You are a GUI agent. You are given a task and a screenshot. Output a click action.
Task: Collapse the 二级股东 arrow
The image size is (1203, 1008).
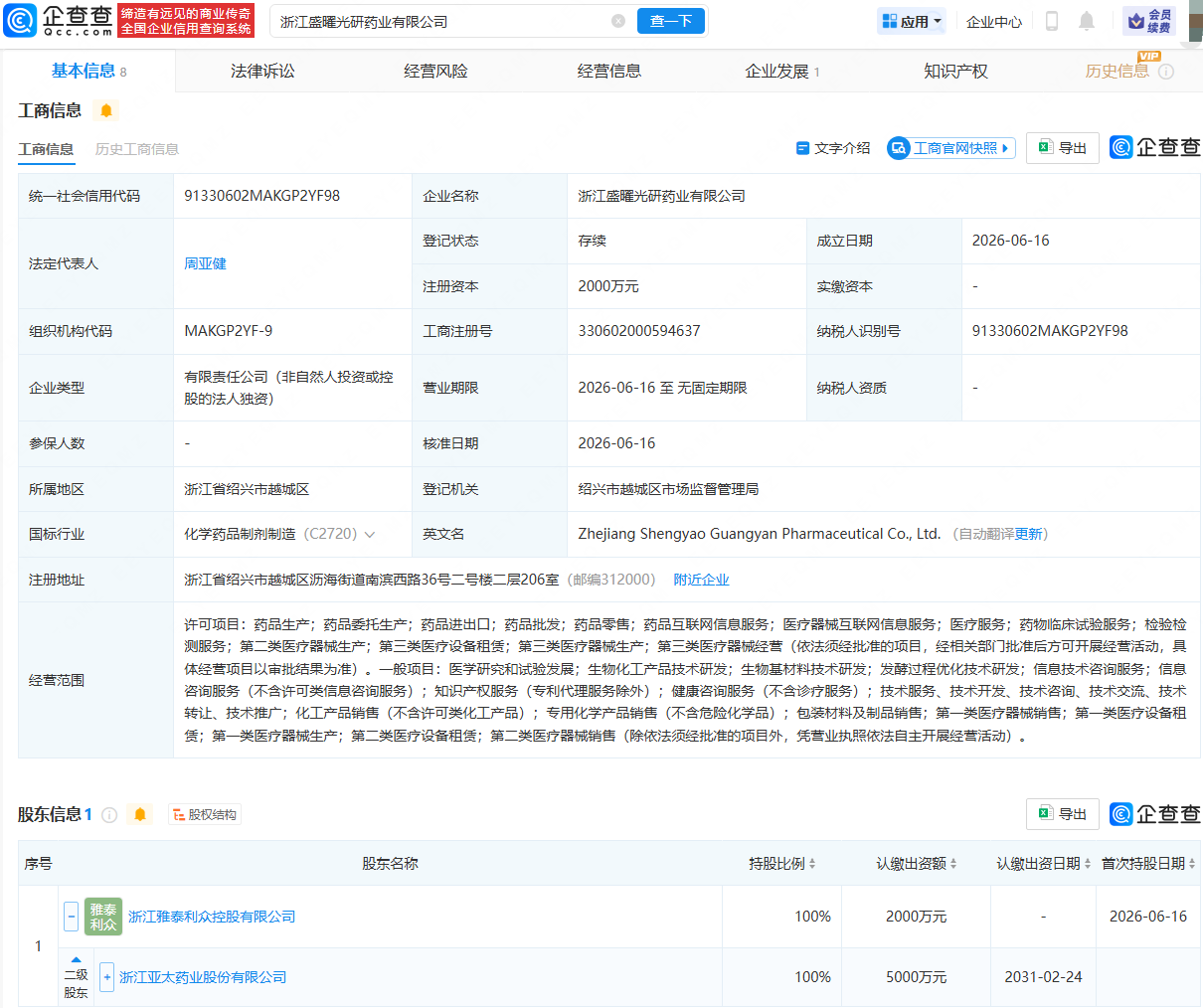(x=76, y=960)
